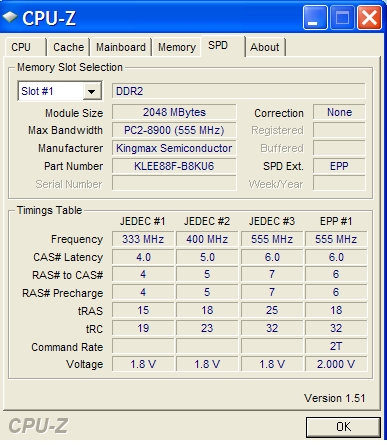387x445 pixels.
Task: Click the 2T Command Rate cell
Action: click(336, 346)
